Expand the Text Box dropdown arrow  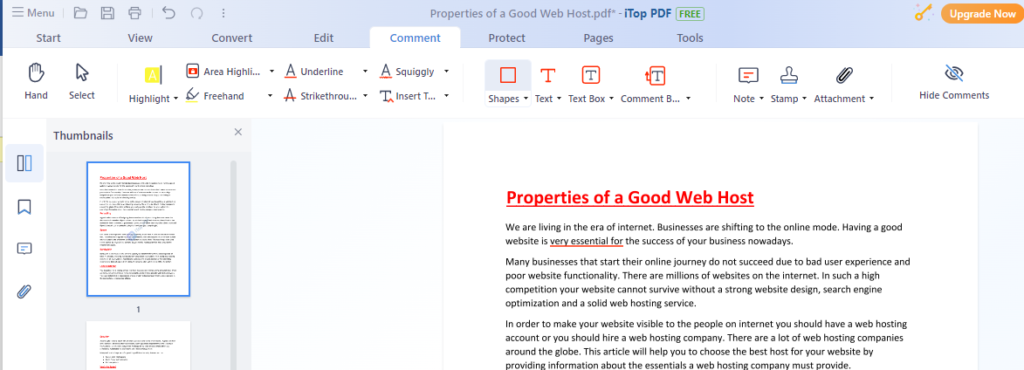611,99
